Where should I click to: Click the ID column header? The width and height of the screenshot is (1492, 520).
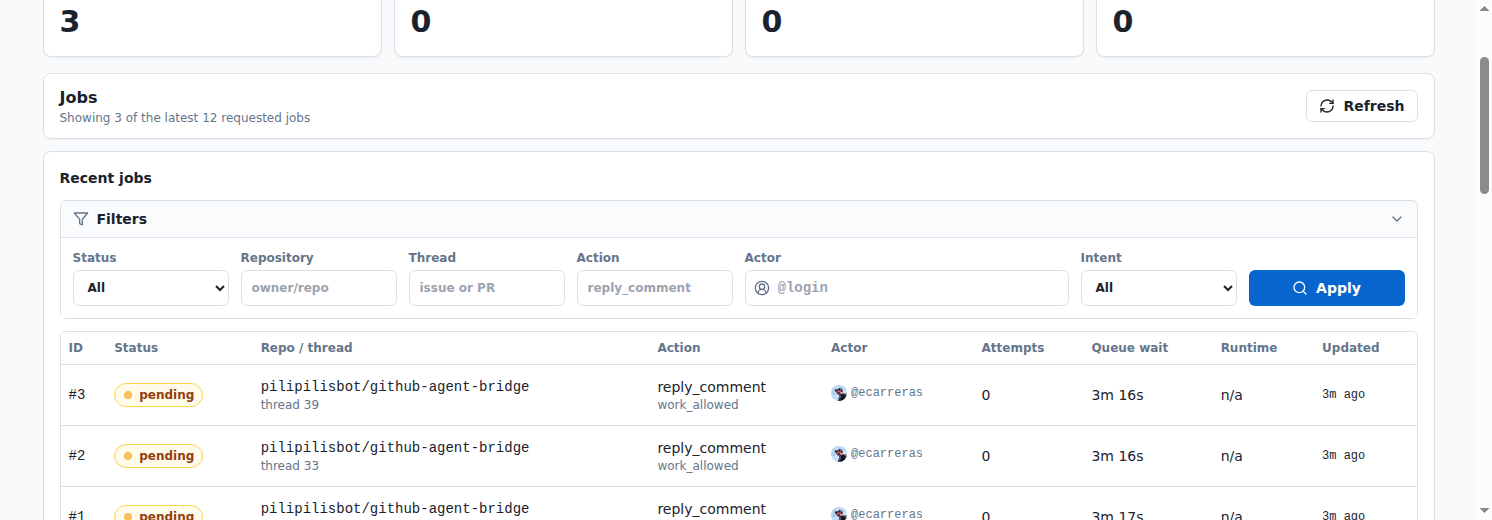(76, 348)
